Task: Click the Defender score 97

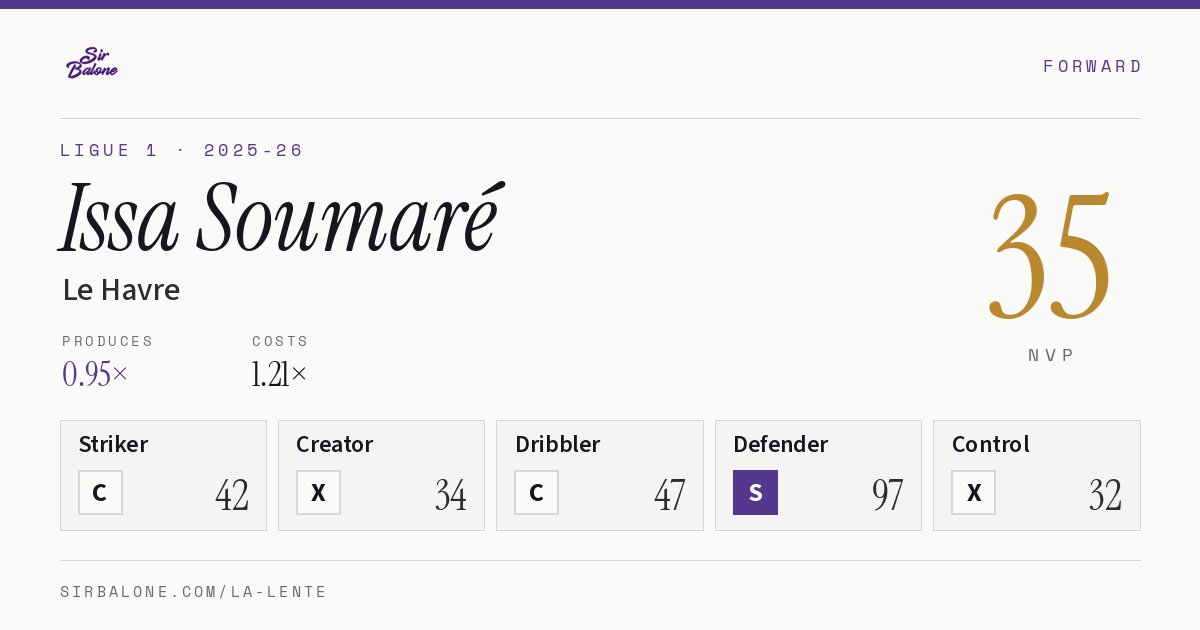Action: tap(887, 495)
